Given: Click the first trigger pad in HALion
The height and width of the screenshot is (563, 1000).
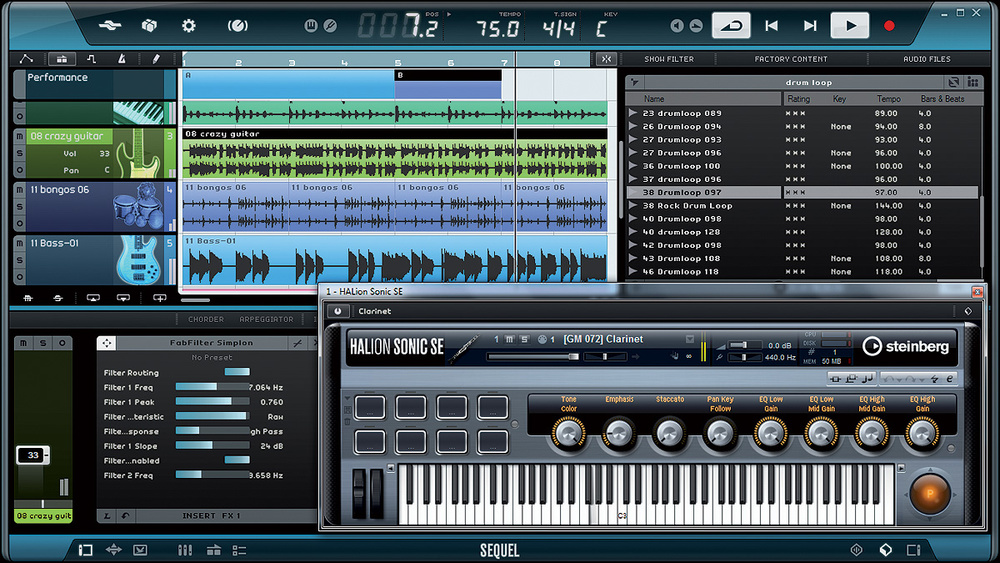Looking at the screenshot, I should click(370, 407).
